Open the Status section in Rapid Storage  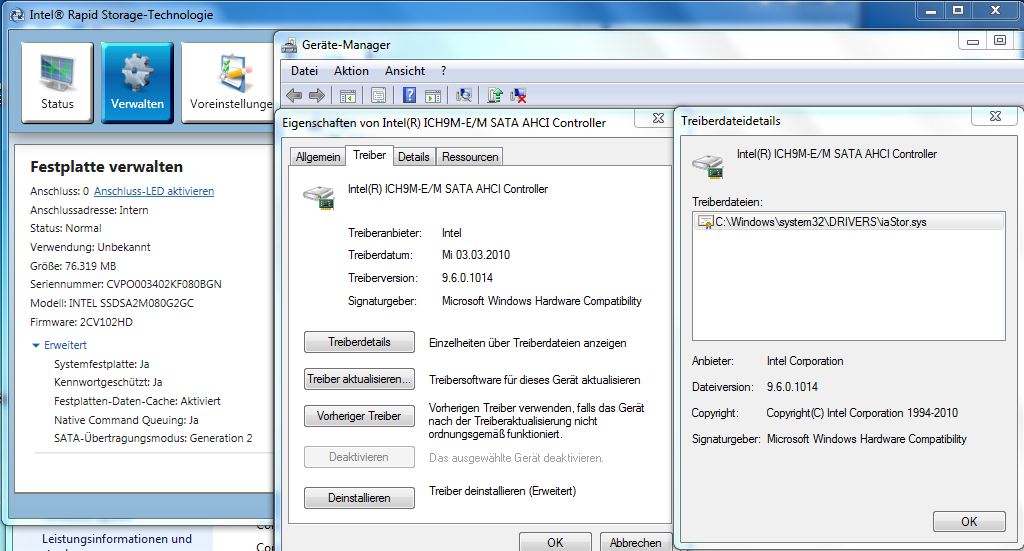click(x=57, y=82)
